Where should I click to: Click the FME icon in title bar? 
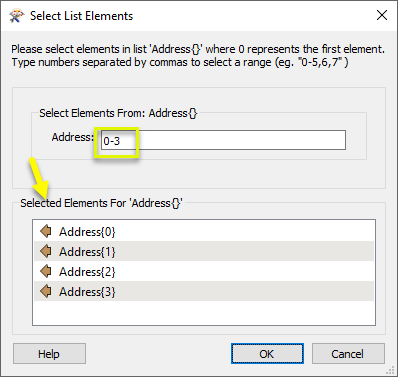click(x=16, y=16)
